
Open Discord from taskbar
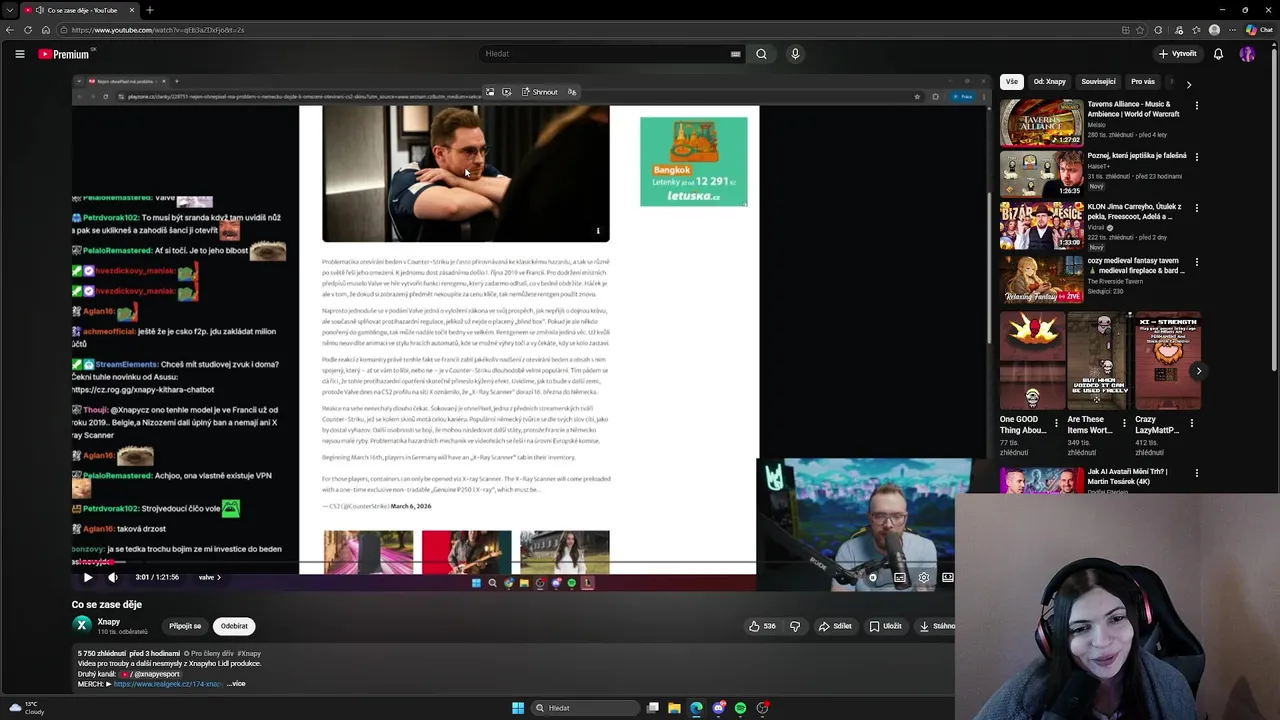coord(718,708)
